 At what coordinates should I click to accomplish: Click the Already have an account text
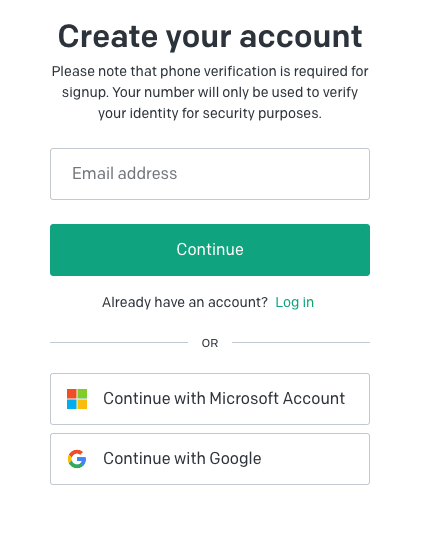pos(185,302)
